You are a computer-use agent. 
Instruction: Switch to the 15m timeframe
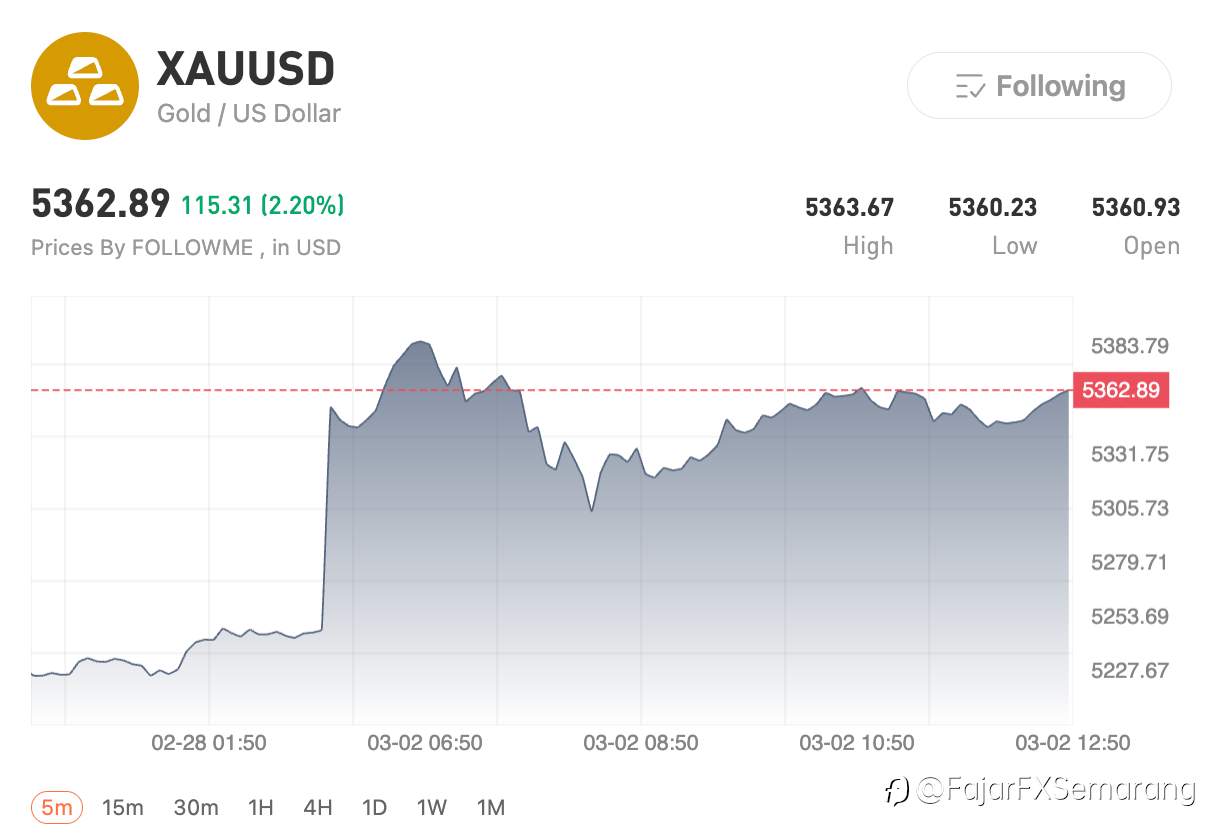[123, 807]
